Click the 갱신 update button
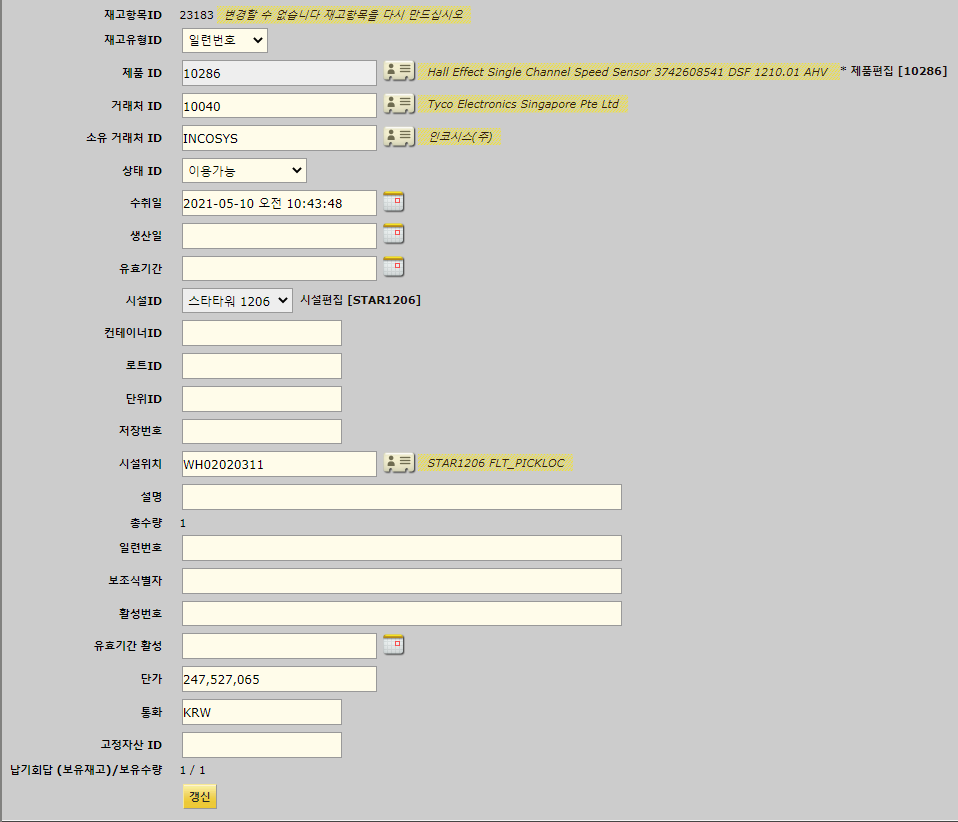 [200, 797]
